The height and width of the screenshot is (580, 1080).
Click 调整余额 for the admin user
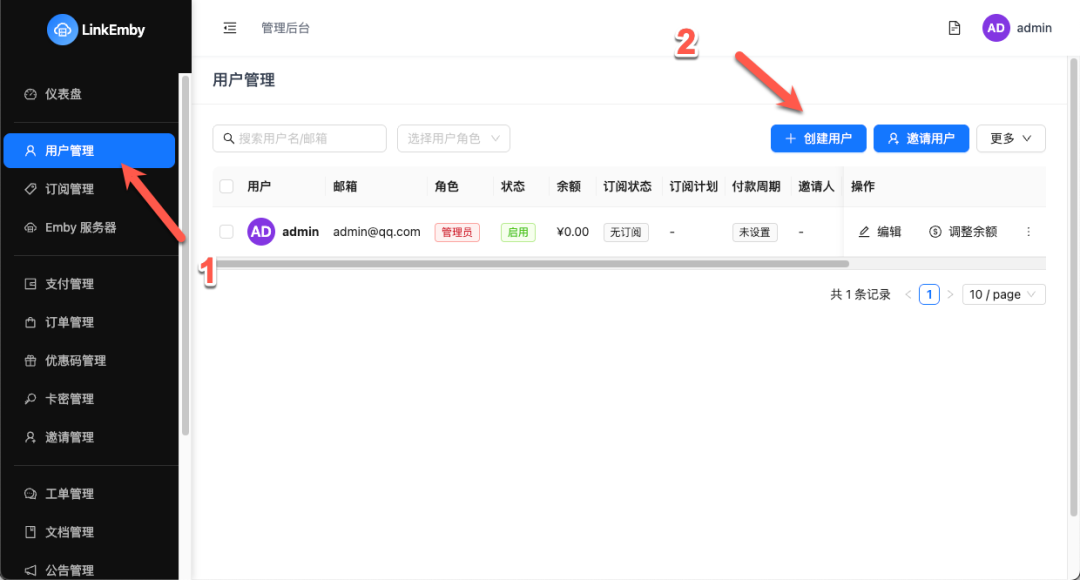tap(963, 232)
